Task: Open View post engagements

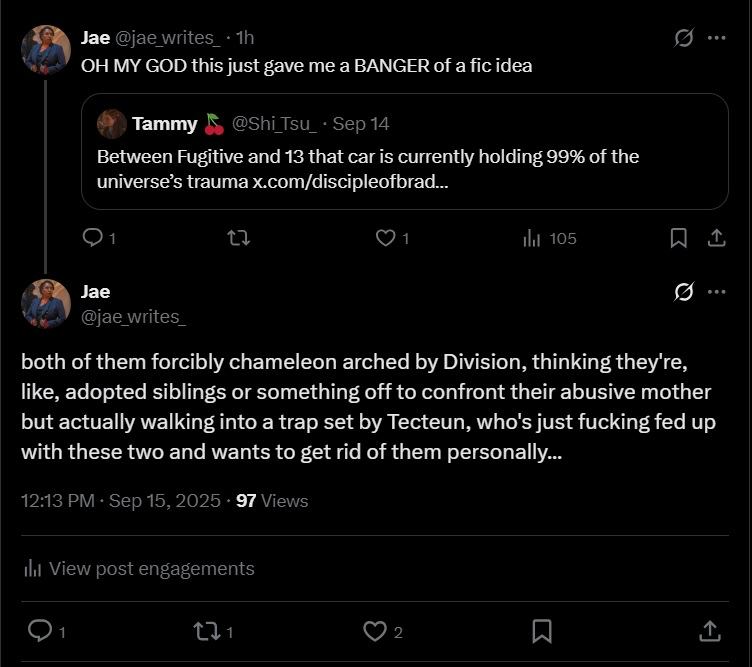Action: 138,568
